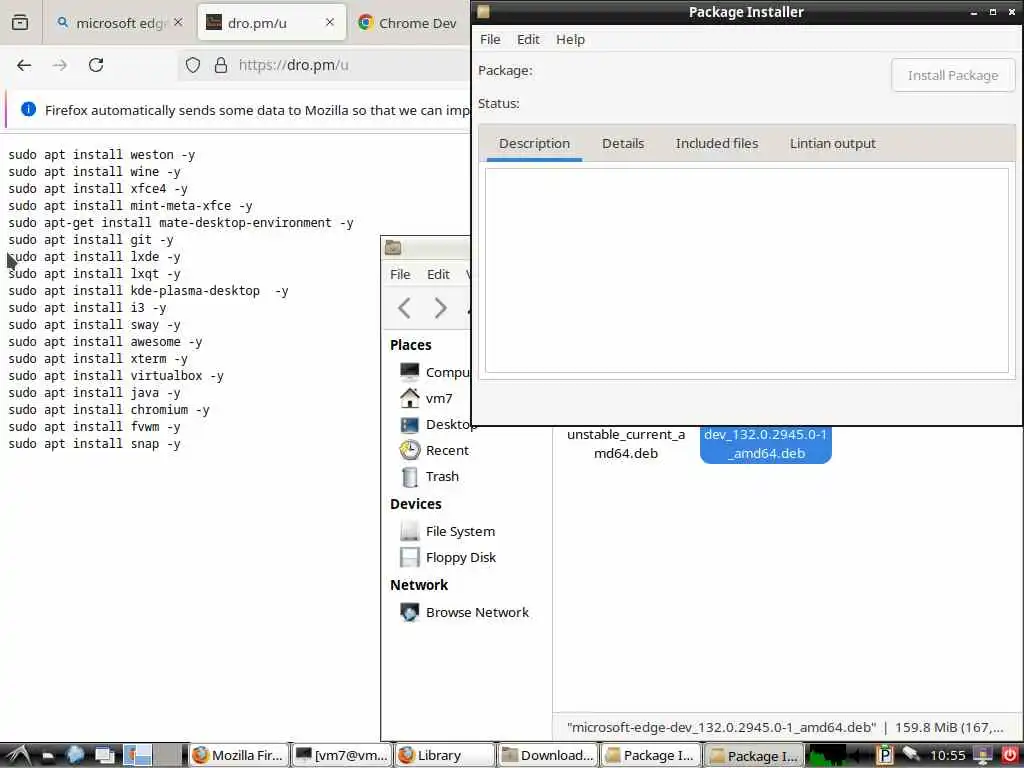The width and height of the screenshot is (1024, 768).
Task: Close the dro.pm/u tab
Action: 330,22
